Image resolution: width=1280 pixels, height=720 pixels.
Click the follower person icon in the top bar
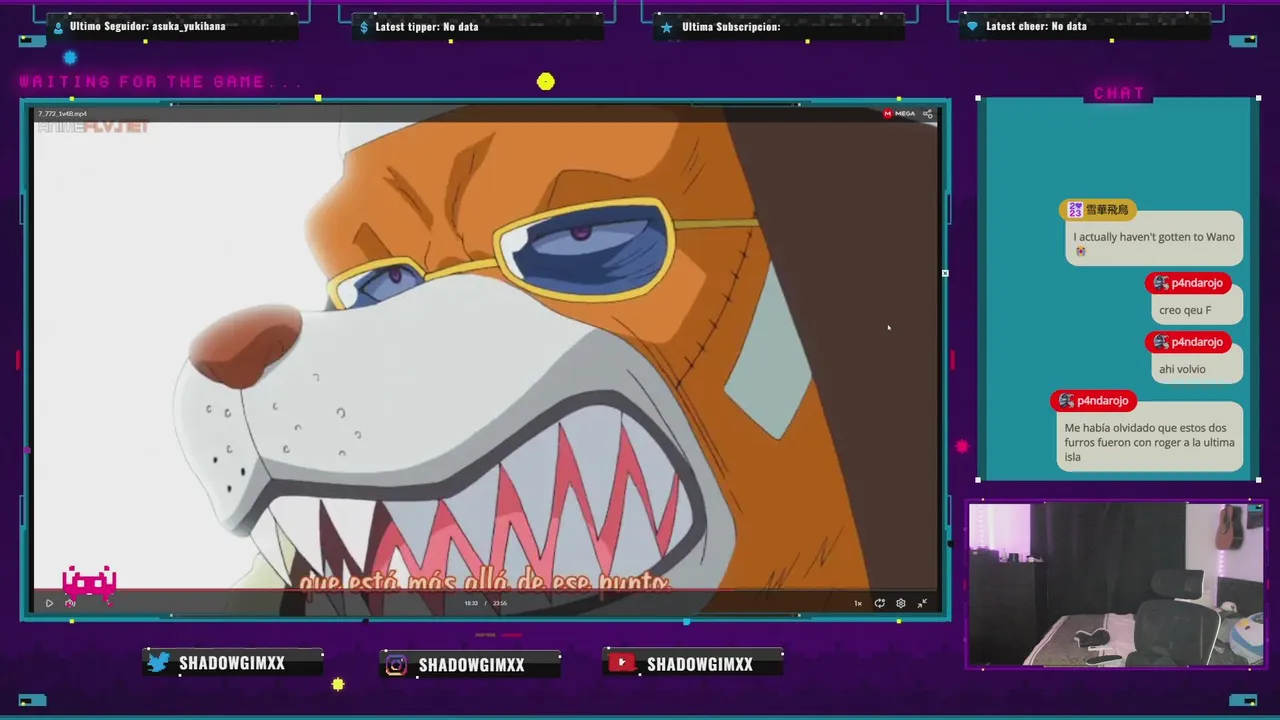(x=58, y=27)
